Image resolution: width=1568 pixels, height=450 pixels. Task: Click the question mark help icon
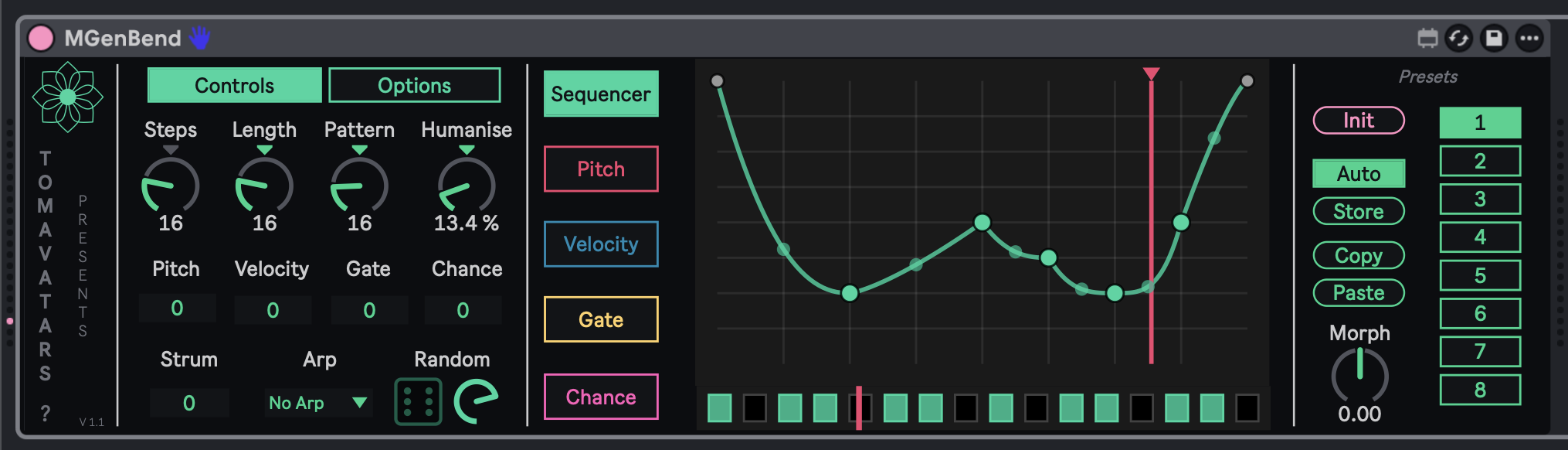tap(46, 414)
